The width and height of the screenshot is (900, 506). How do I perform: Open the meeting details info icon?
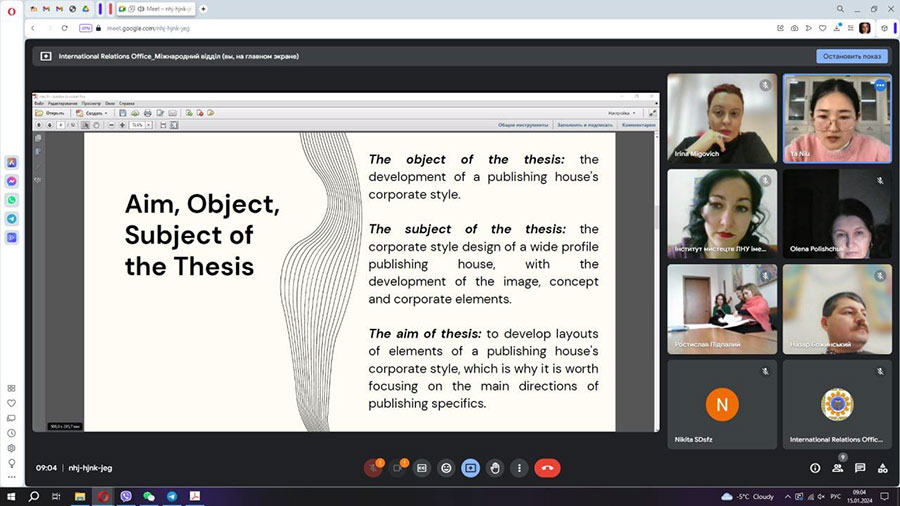815,468
